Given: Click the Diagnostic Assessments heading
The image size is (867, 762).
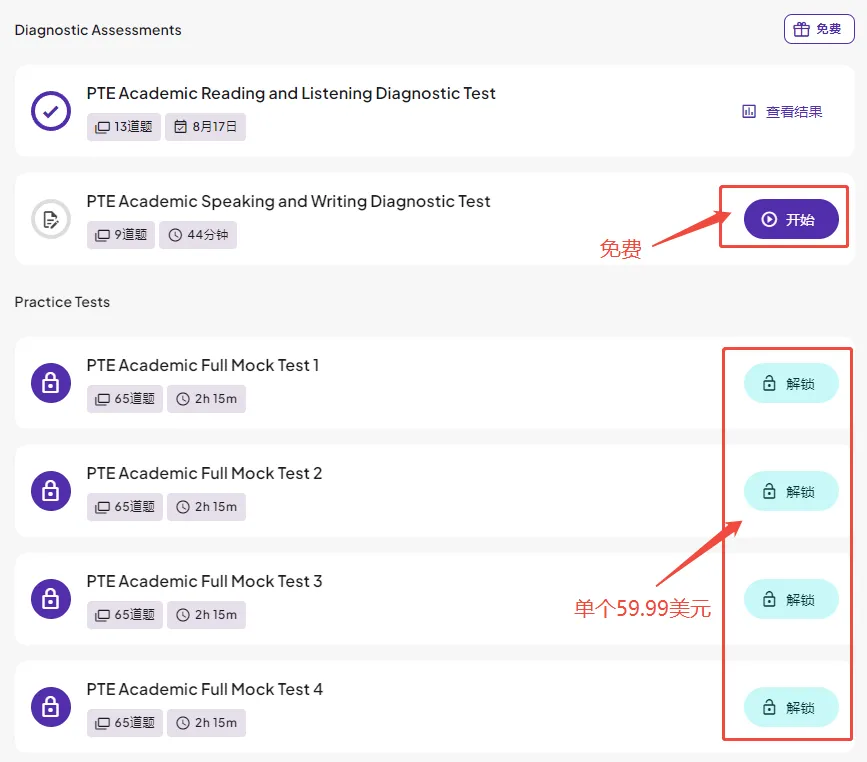Looking at the screenshot, I should 98,30.
